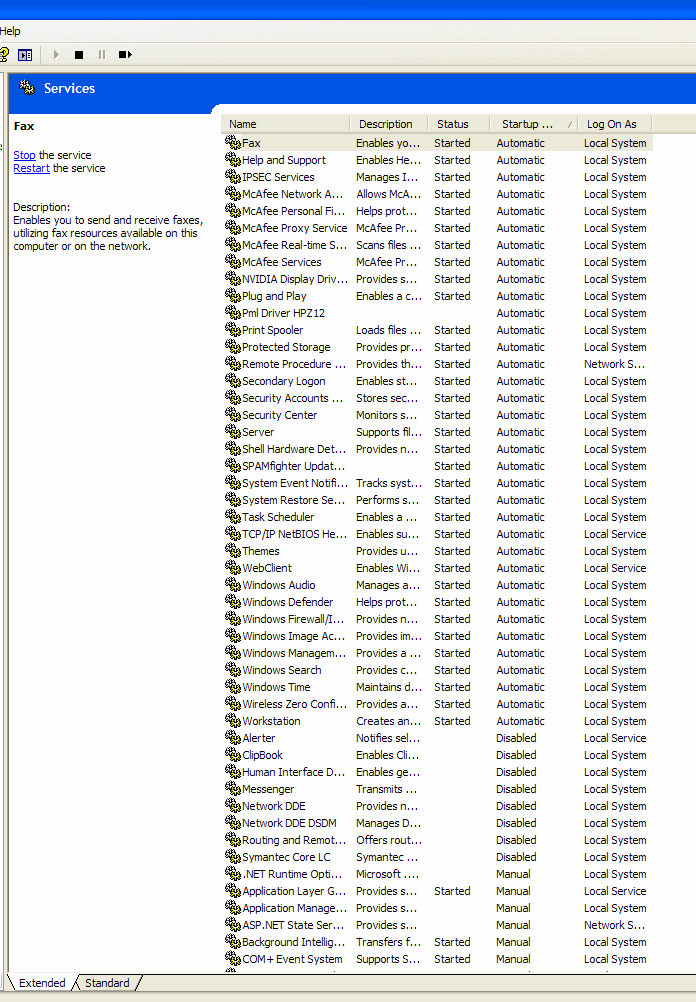The width and height of the screenshot is (696, 1002).
Task: Click the Pause Service toolbar icon
Action: click(x=102, y=55)
